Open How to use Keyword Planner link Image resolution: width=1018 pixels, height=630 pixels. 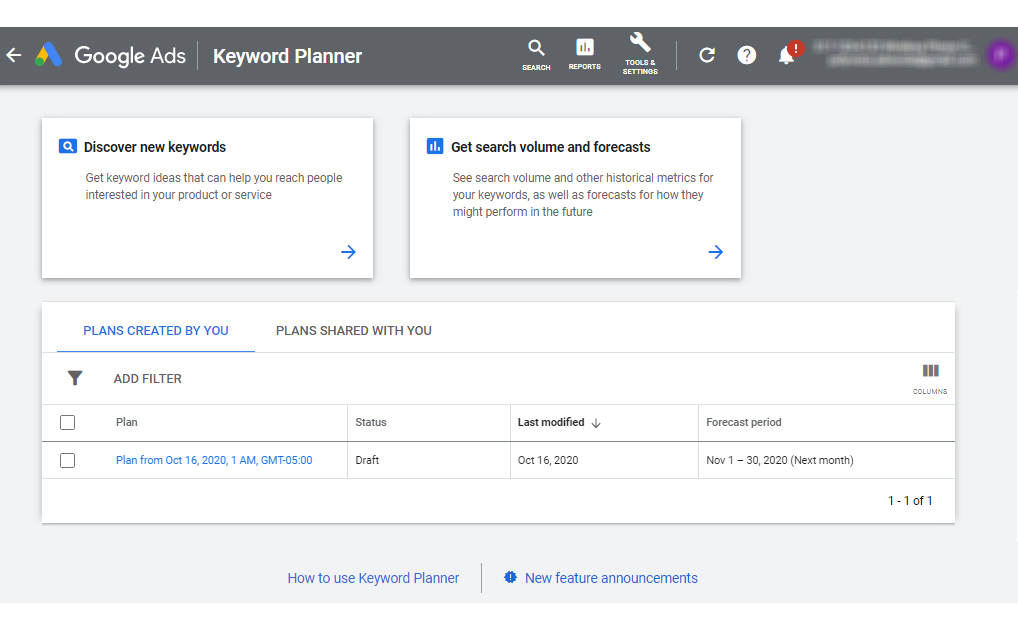point(373,578)
